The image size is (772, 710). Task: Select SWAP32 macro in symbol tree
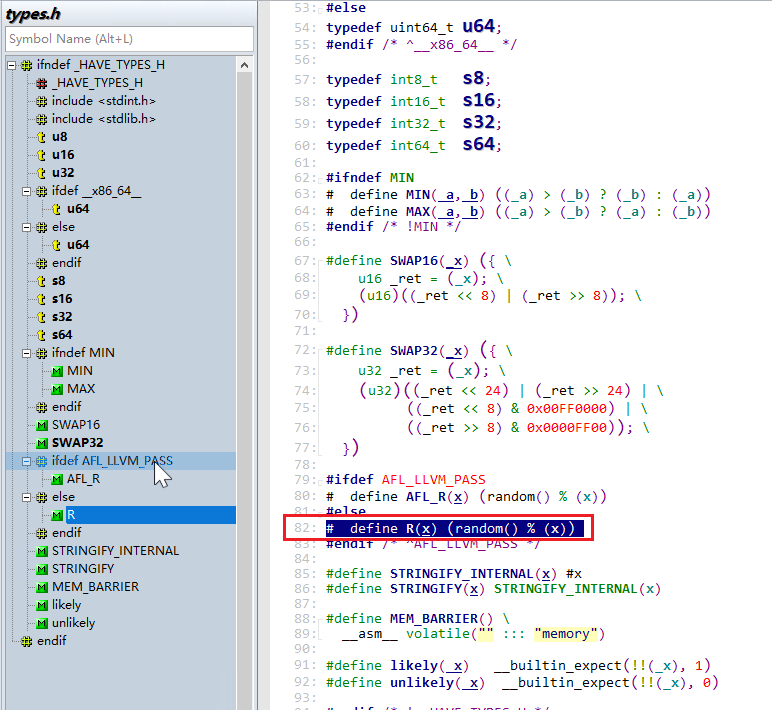(78, 443)
